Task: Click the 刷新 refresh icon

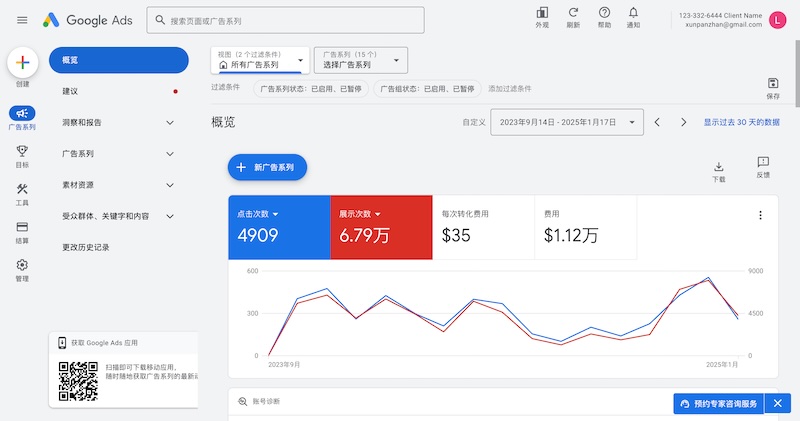Action: [x=573, y=13]
